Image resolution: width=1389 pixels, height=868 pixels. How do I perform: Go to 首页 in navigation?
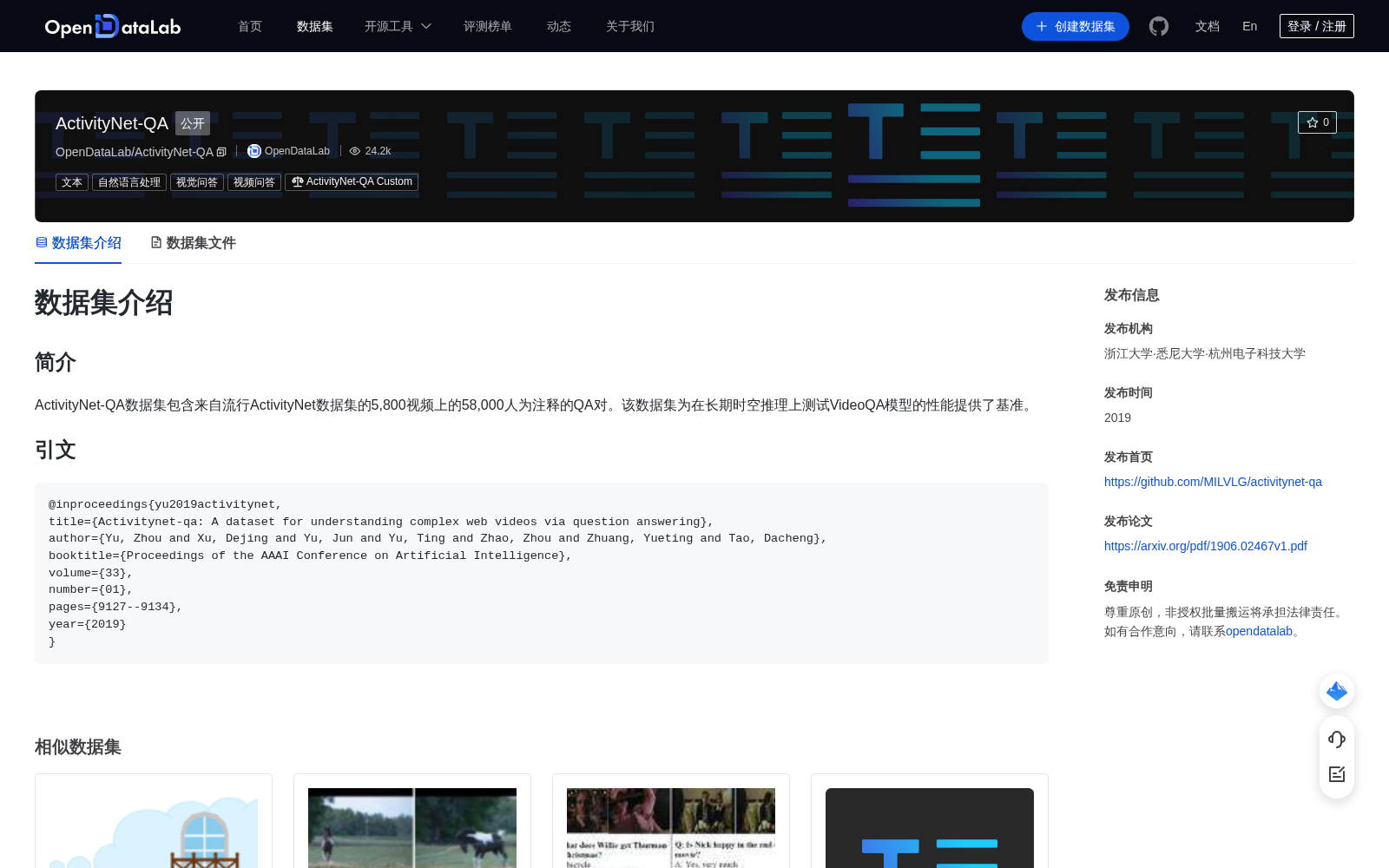coord(250,26)
